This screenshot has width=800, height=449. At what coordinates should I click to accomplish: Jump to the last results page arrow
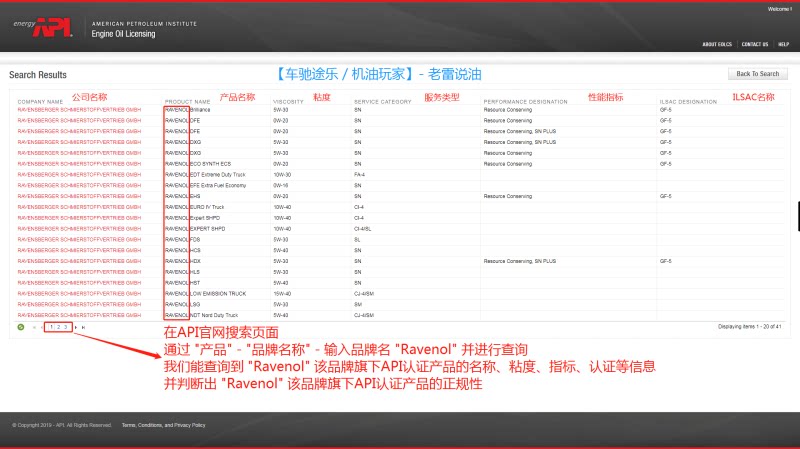coord(83,328)
